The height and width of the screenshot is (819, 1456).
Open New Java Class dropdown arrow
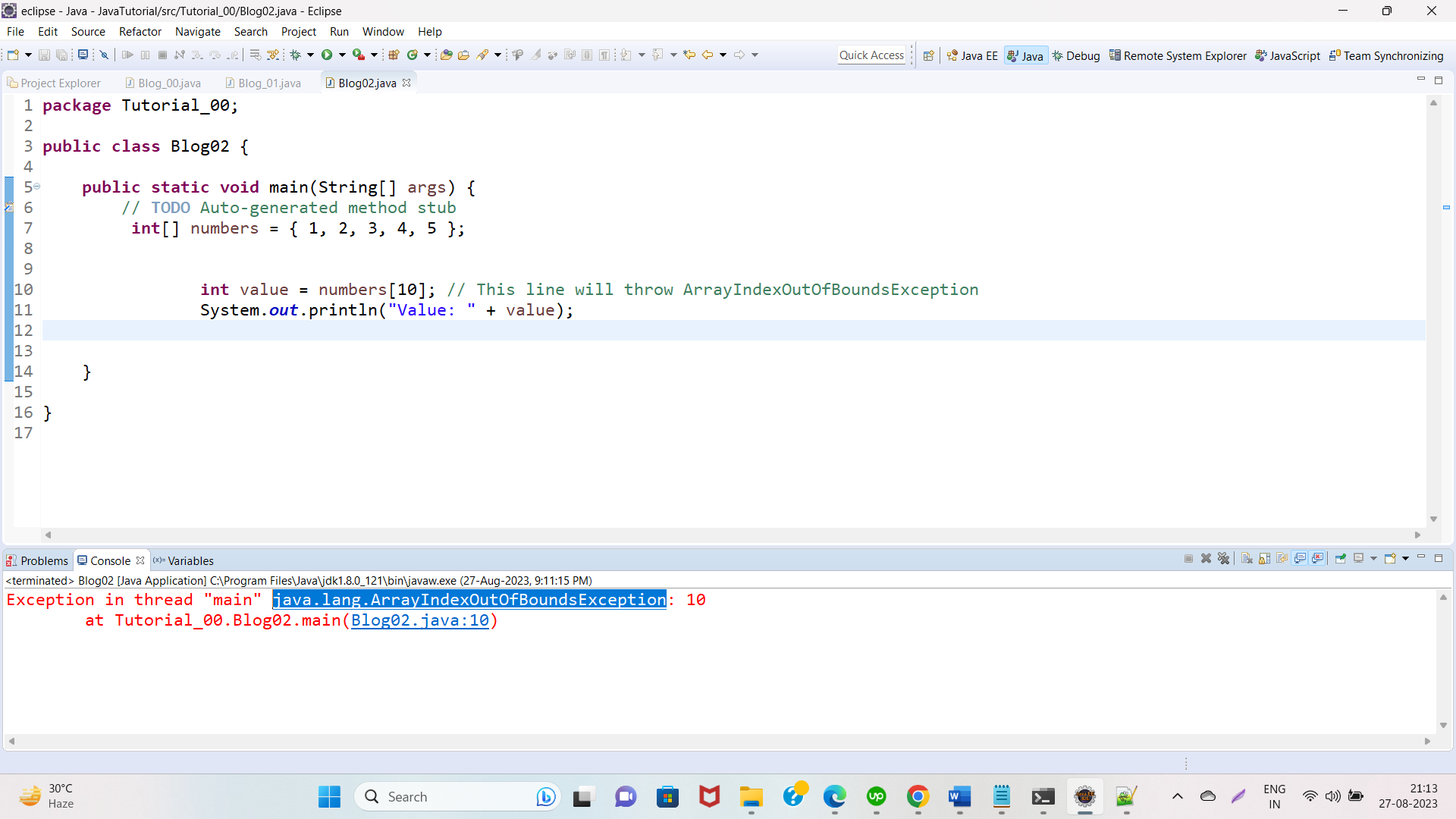click(x=427, y=55)
